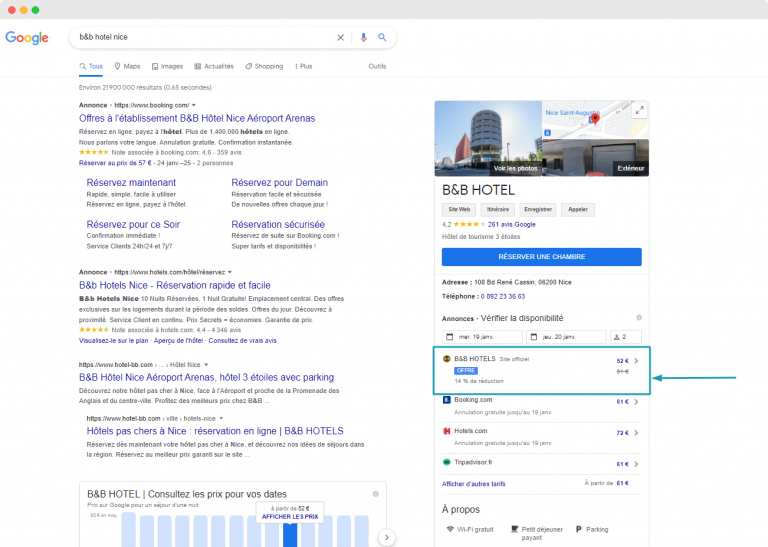Advance price chart with next arrow
Image resolution: width=768 pixels, height=547 pixels.
[387, 538]
